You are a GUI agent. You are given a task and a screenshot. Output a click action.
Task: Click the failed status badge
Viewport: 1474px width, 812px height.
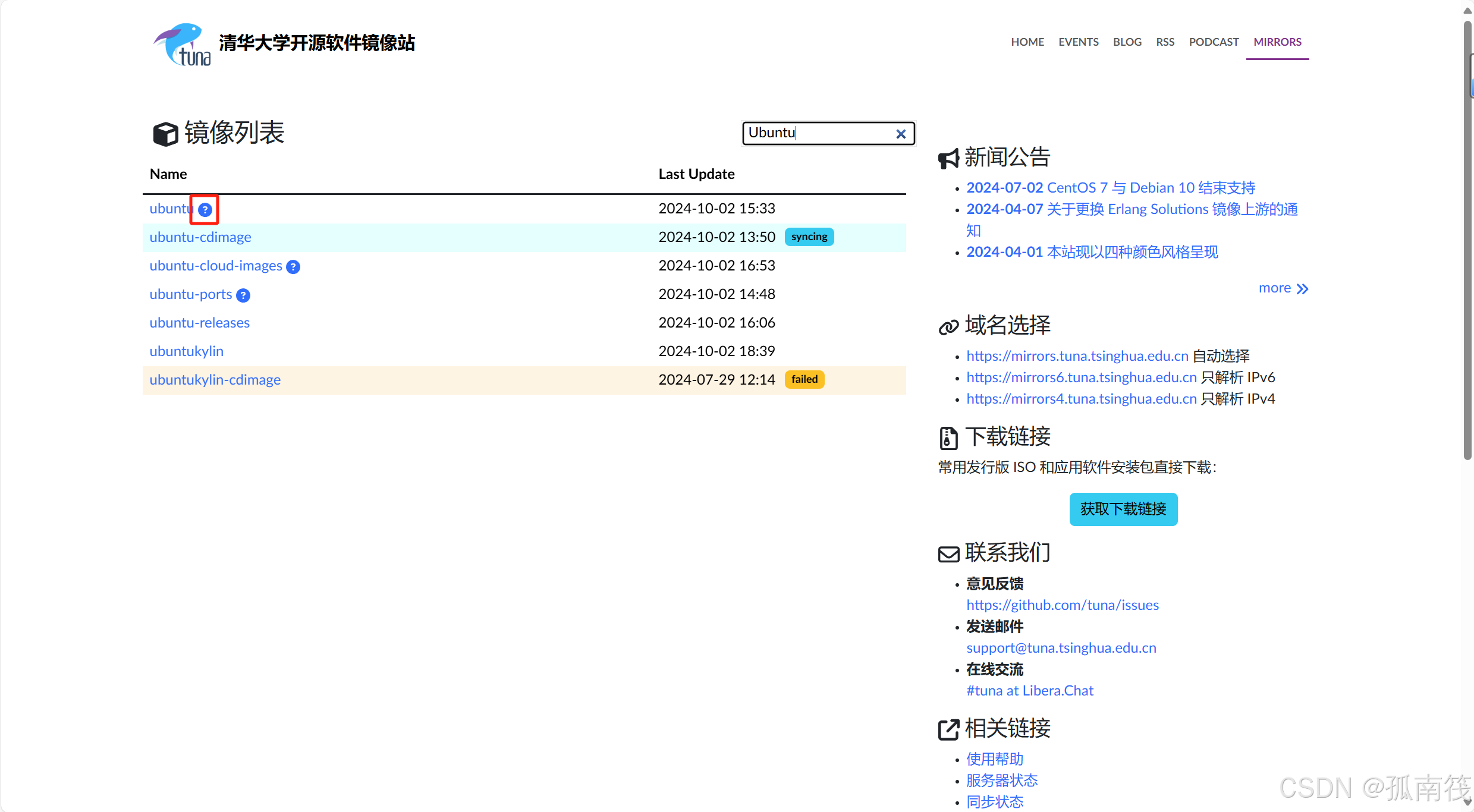coord(804,379)
